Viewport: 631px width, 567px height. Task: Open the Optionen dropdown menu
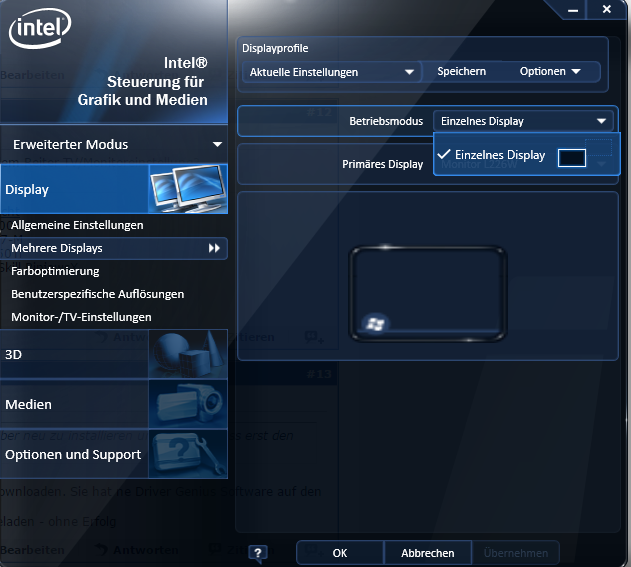point(550,72)
